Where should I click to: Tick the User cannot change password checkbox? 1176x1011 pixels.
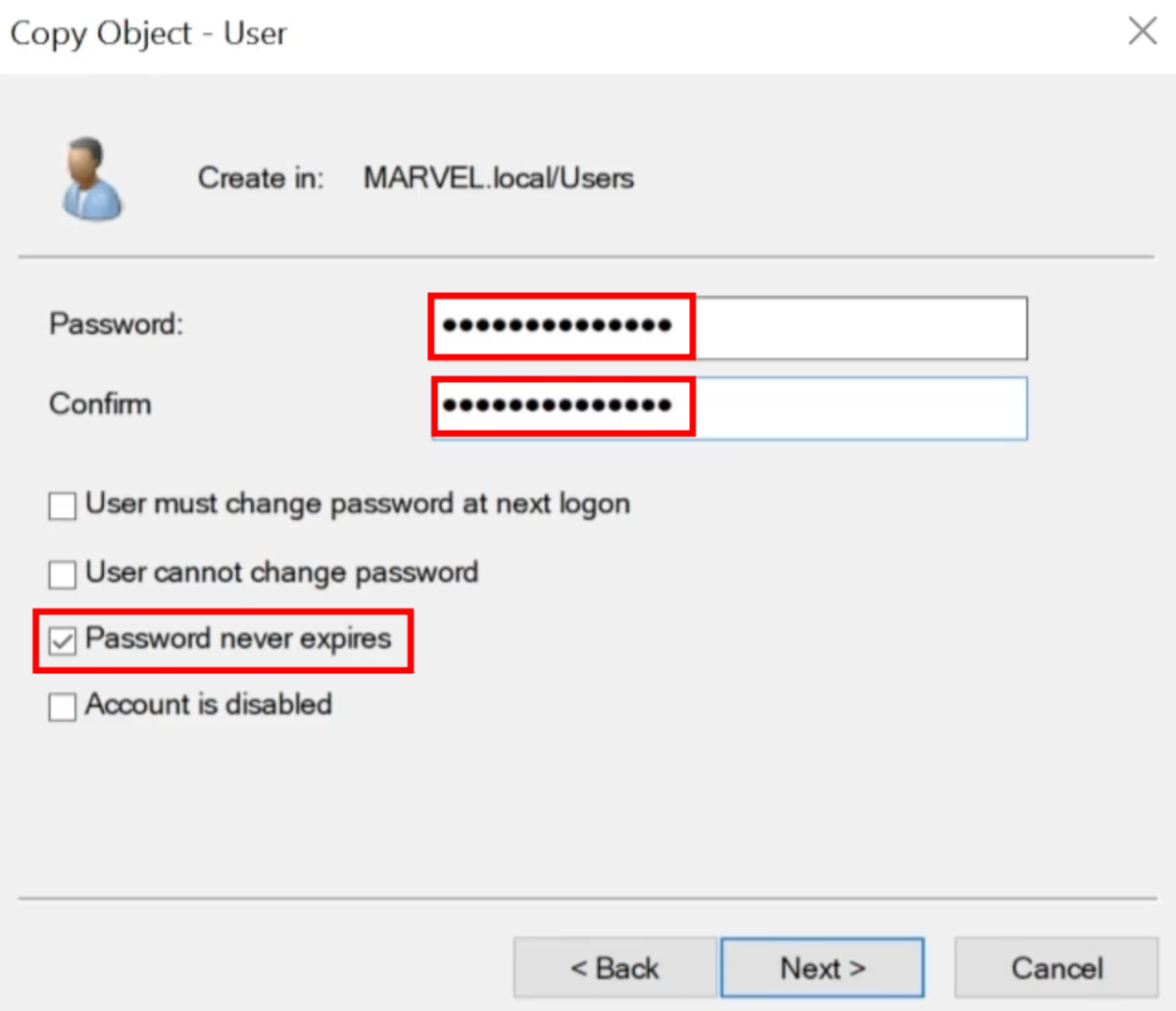pos(63,574)
